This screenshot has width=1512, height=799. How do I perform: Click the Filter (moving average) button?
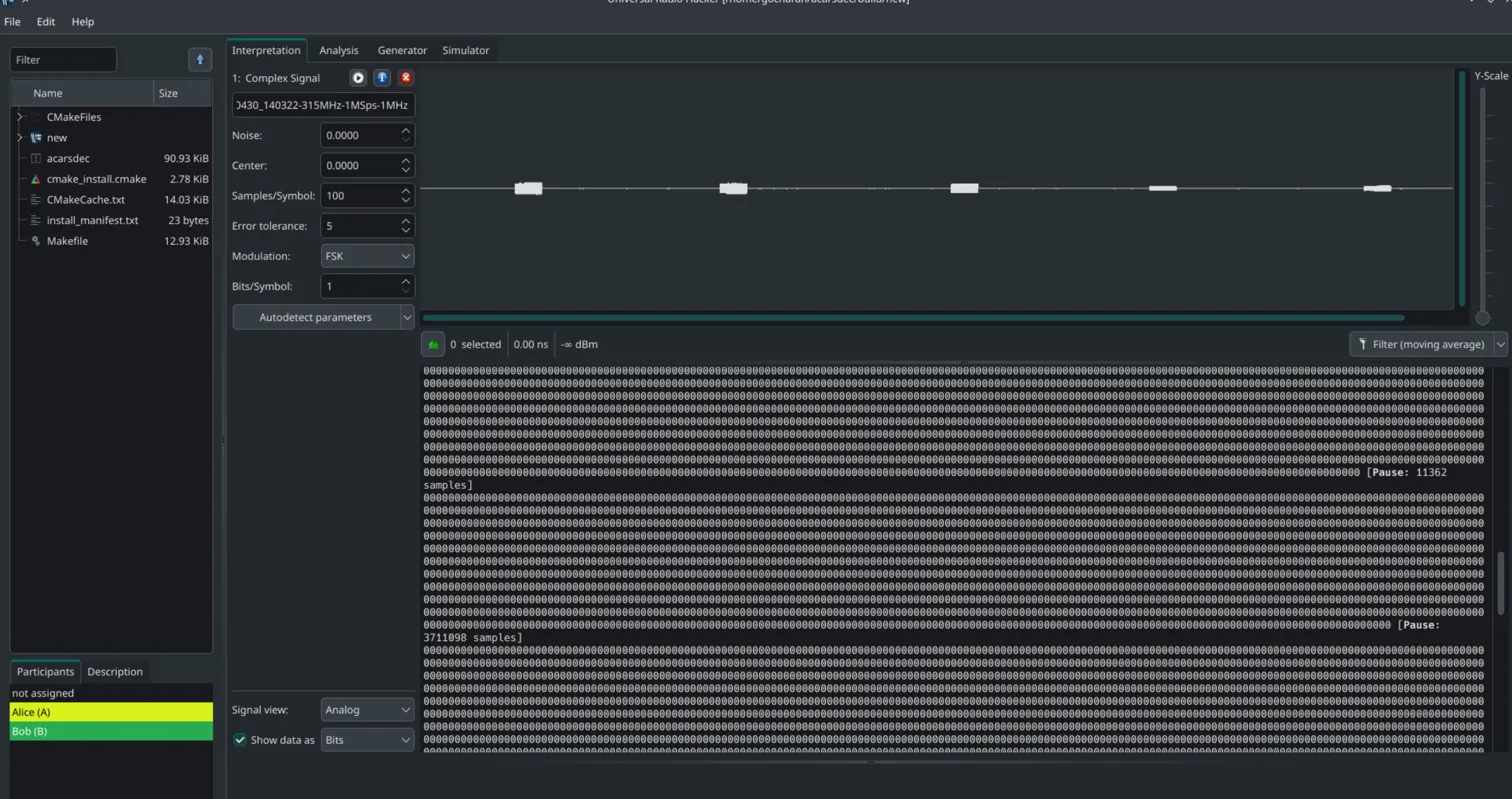tap(1421, 344)
